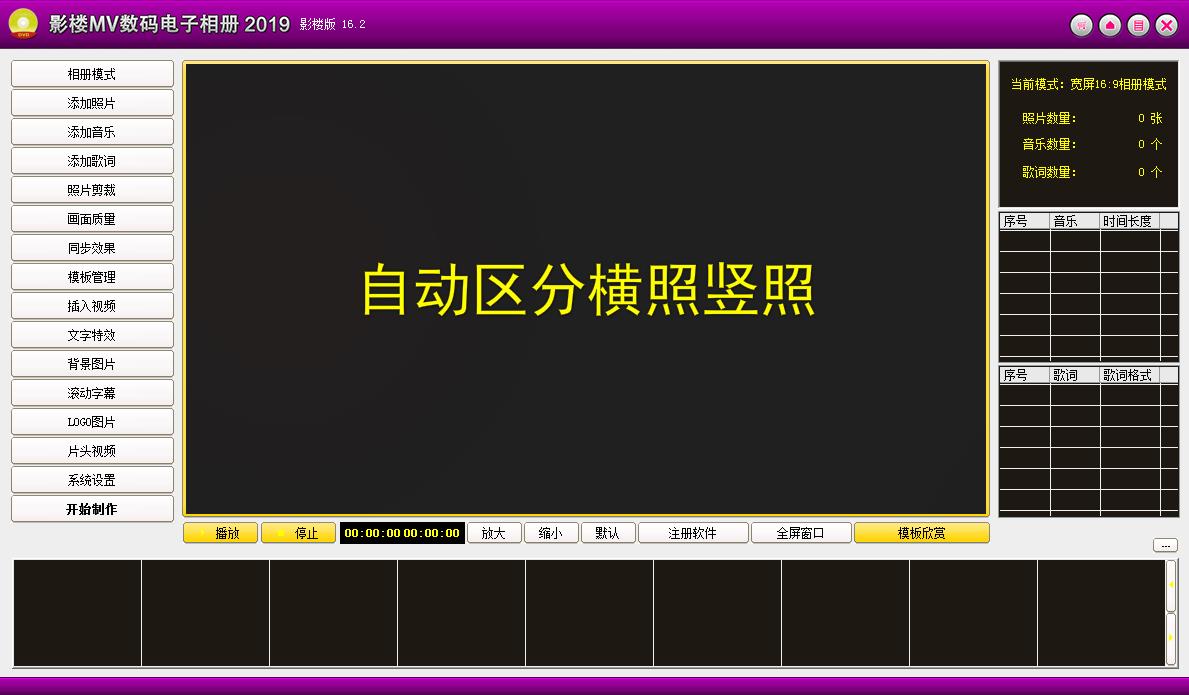Click the filmstrip vertical scrollbar
The width and height of the screenshot is (1189, 695).
tap(1170, 612)
